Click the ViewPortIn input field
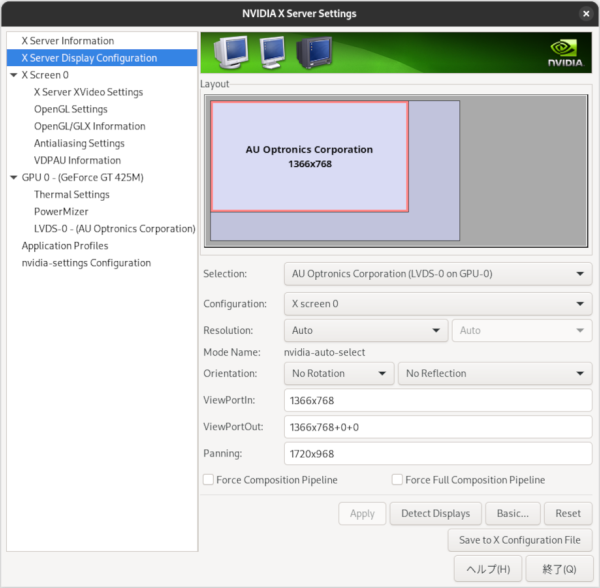This screenshot has width=600, height=588. click(438, 401)
